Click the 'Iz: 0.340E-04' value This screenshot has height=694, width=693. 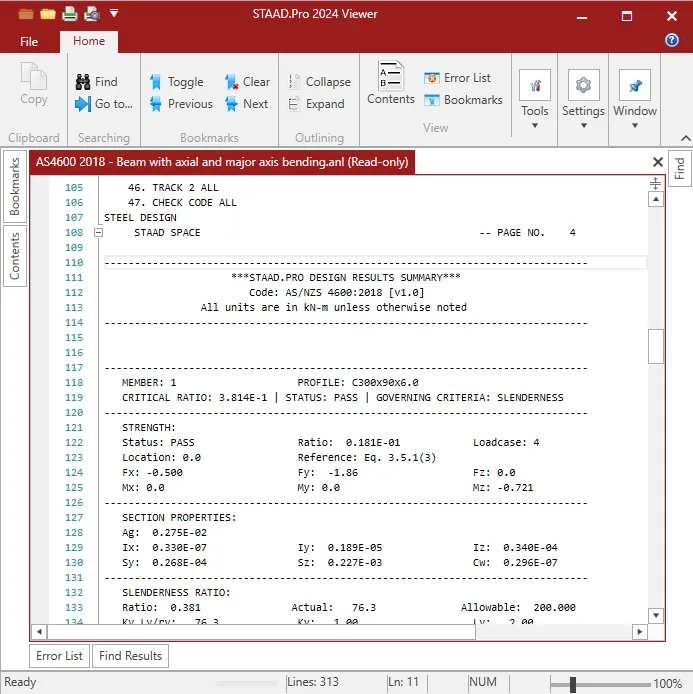click(x=515, y=547)
